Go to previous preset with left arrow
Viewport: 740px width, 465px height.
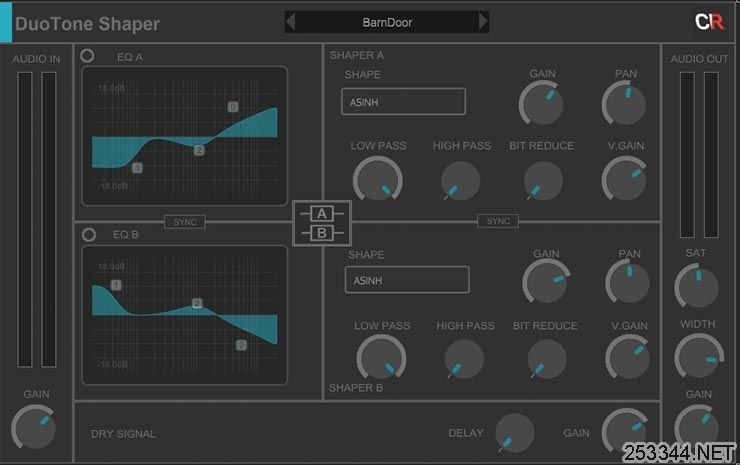click(291, 22)
